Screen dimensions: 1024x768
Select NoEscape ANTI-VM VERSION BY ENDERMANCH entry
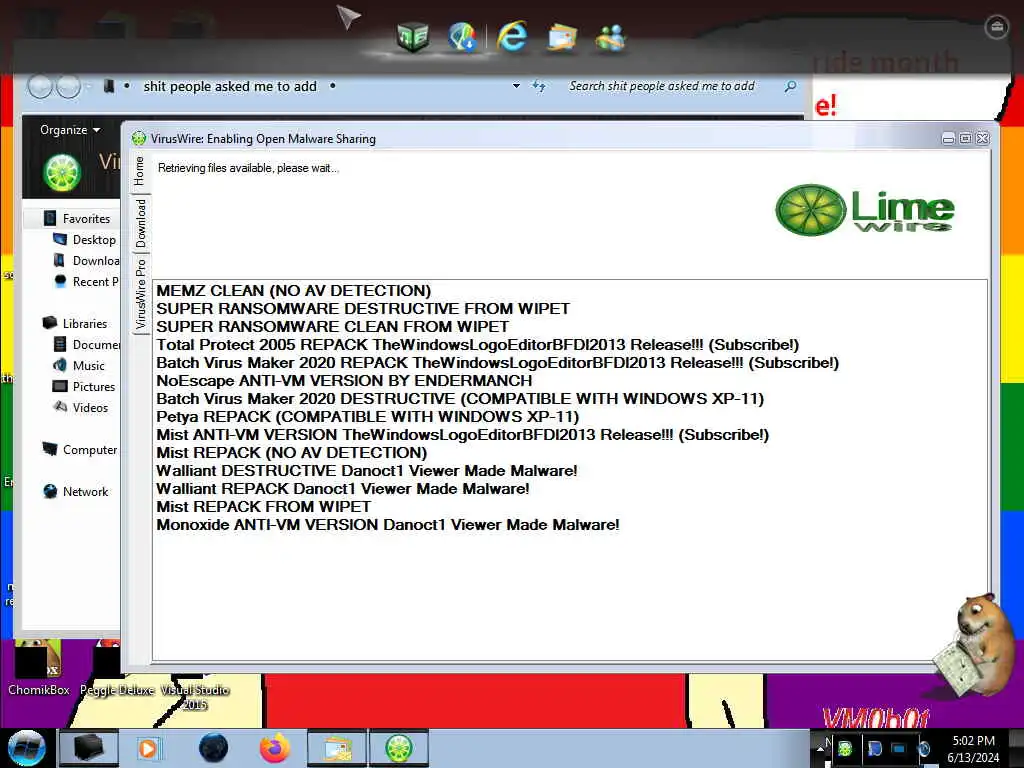pos(344,381)
